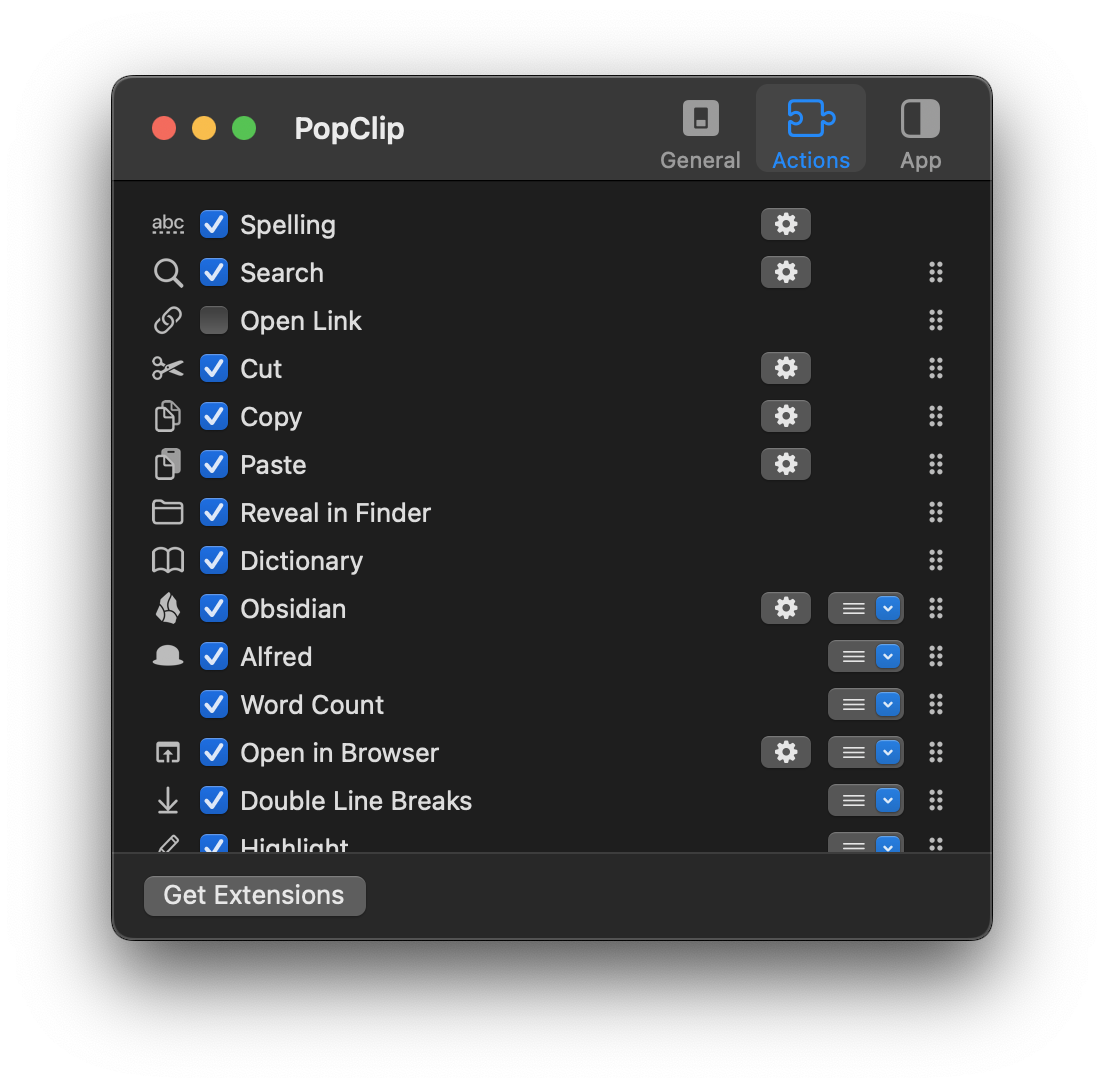Screen dimensions: 1104x1088
Task: Click the scissors icon next to Cut
Action: click(x=168, y=368)
